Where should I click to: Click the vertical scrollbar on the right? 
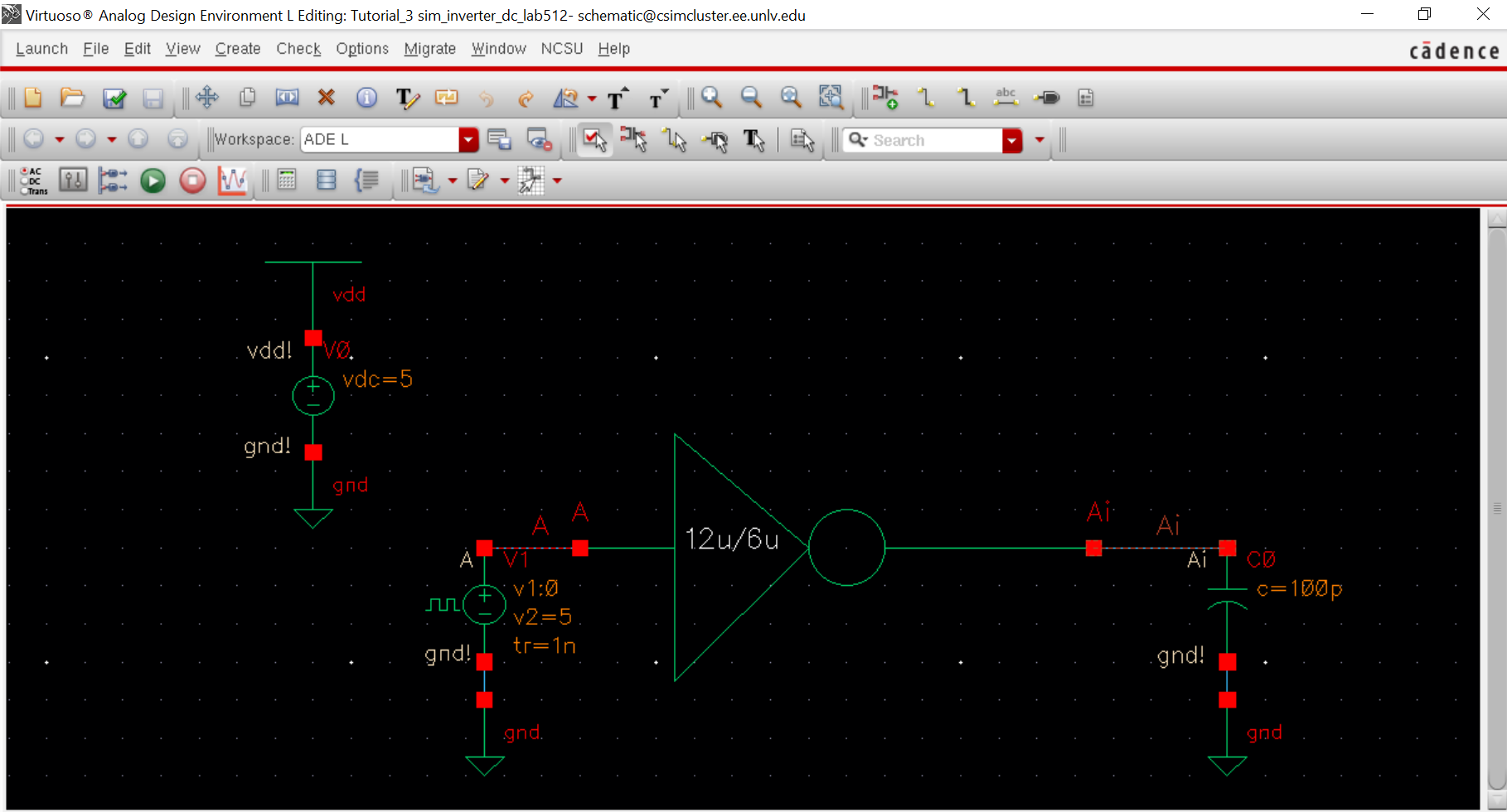pos(1496,507)
